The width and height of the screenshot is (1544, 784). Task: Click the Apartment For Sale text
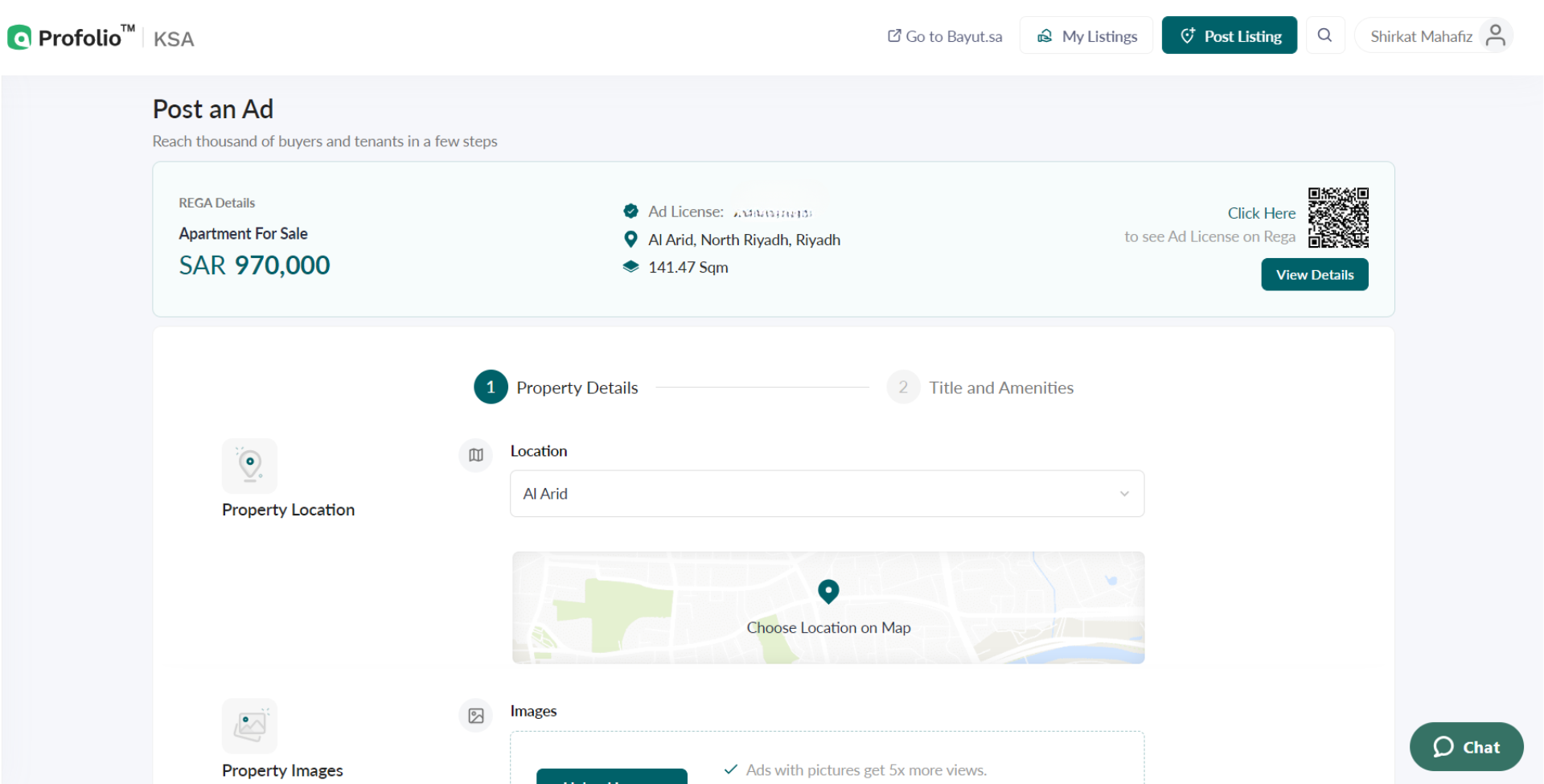[x=243, y=234]
